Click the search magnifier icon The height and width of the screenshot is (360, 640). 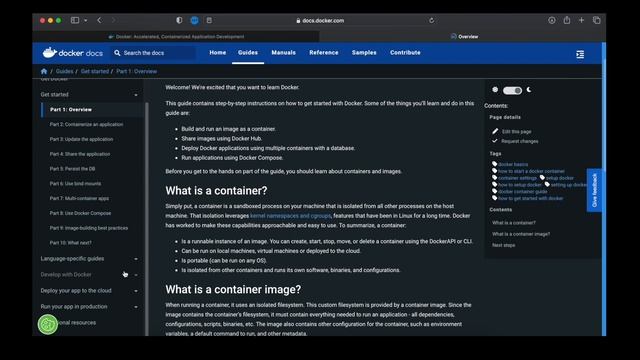pyautogui.click(x=117, y=53)
